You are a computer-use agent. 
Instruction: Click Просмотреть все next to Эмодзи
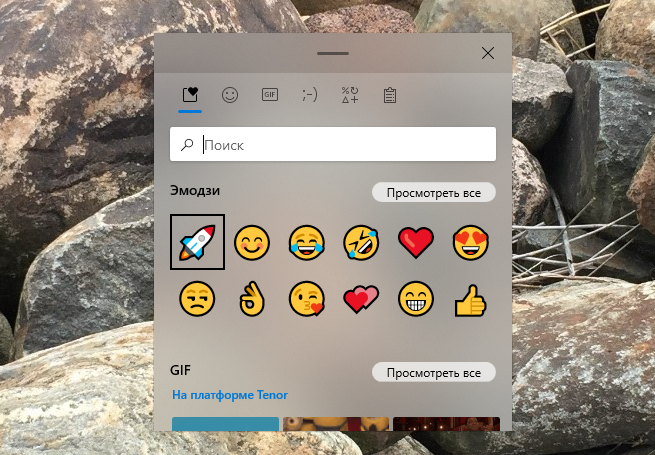(434, 193)
